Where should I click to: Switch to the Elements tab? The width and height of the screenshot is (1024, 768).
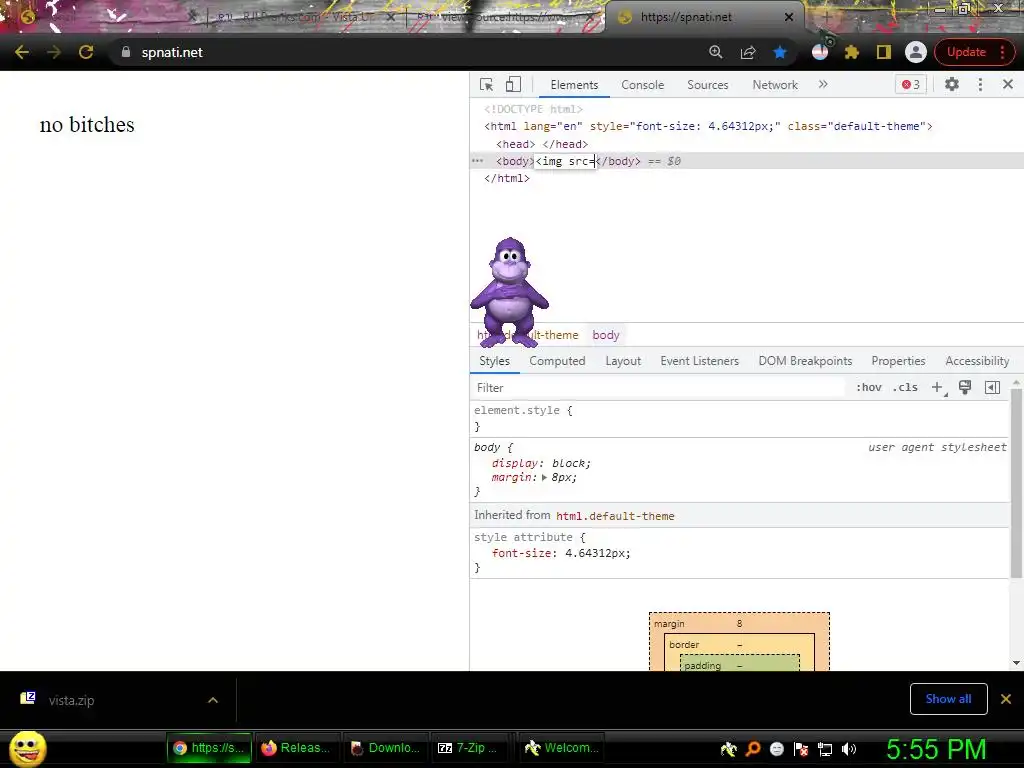pyautogui.click(x=574, y=85)
